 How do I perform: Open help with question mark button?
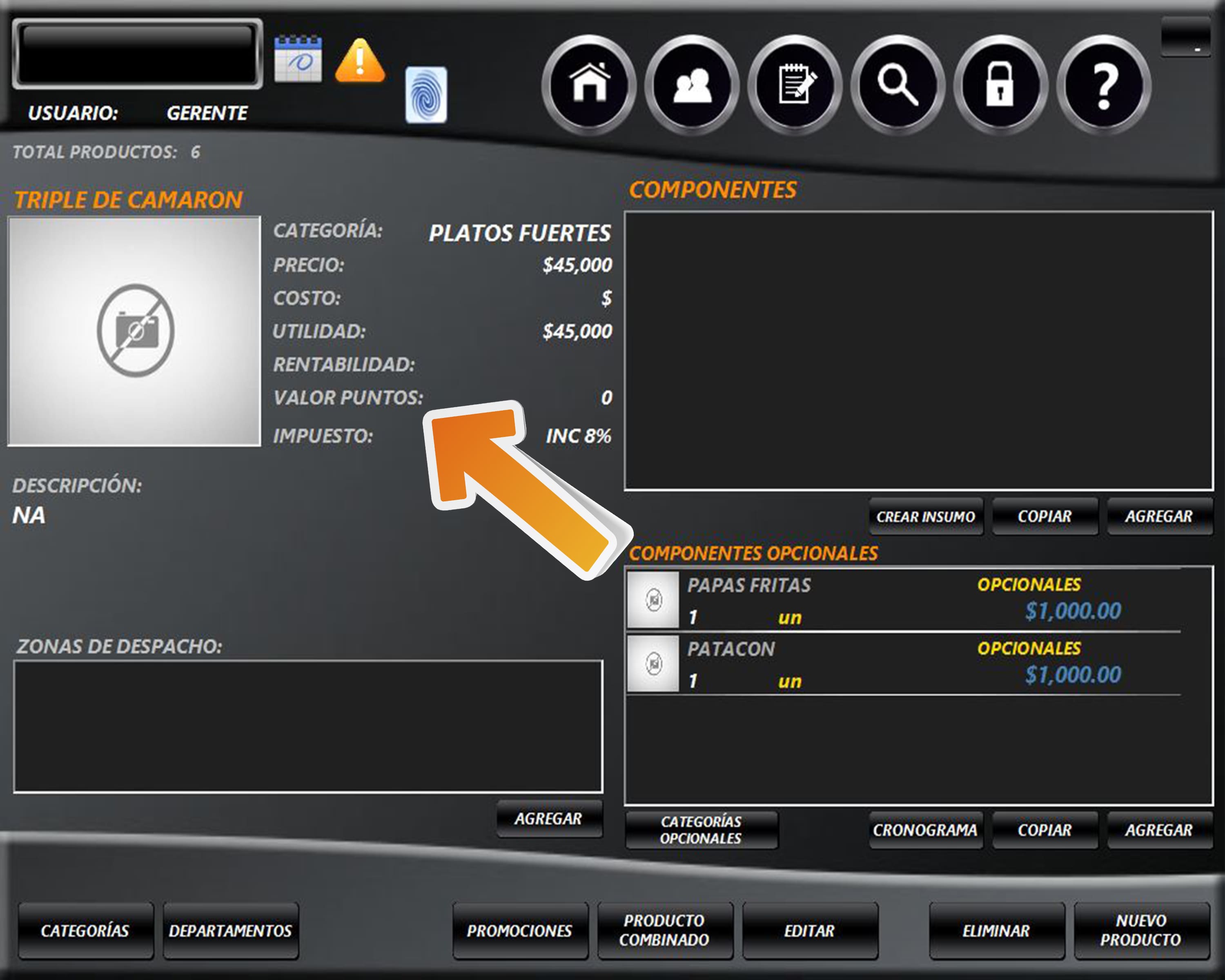tap(1103, 85)
